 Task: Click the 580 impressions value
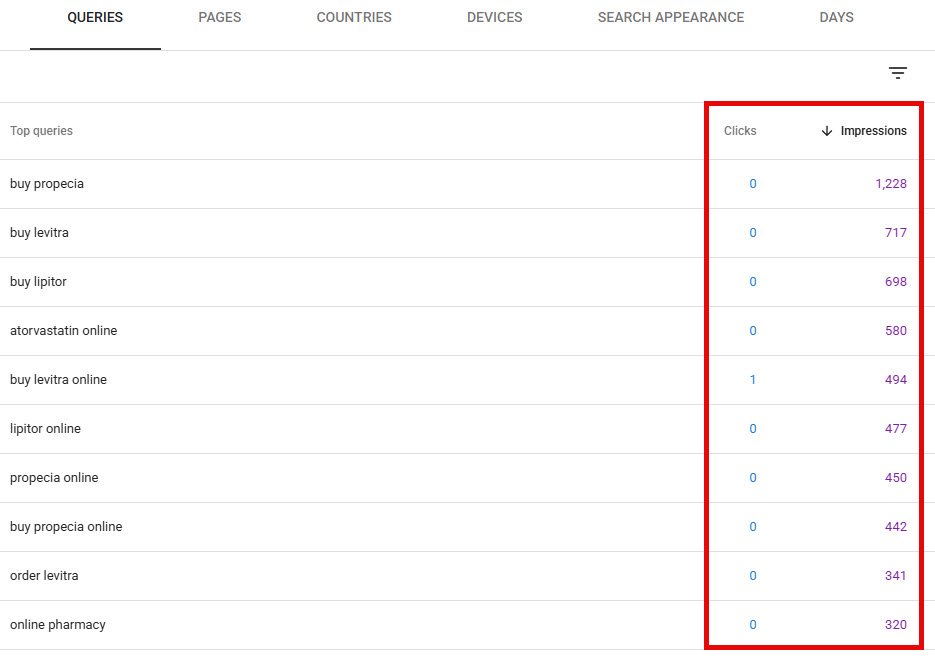(896, 330)
